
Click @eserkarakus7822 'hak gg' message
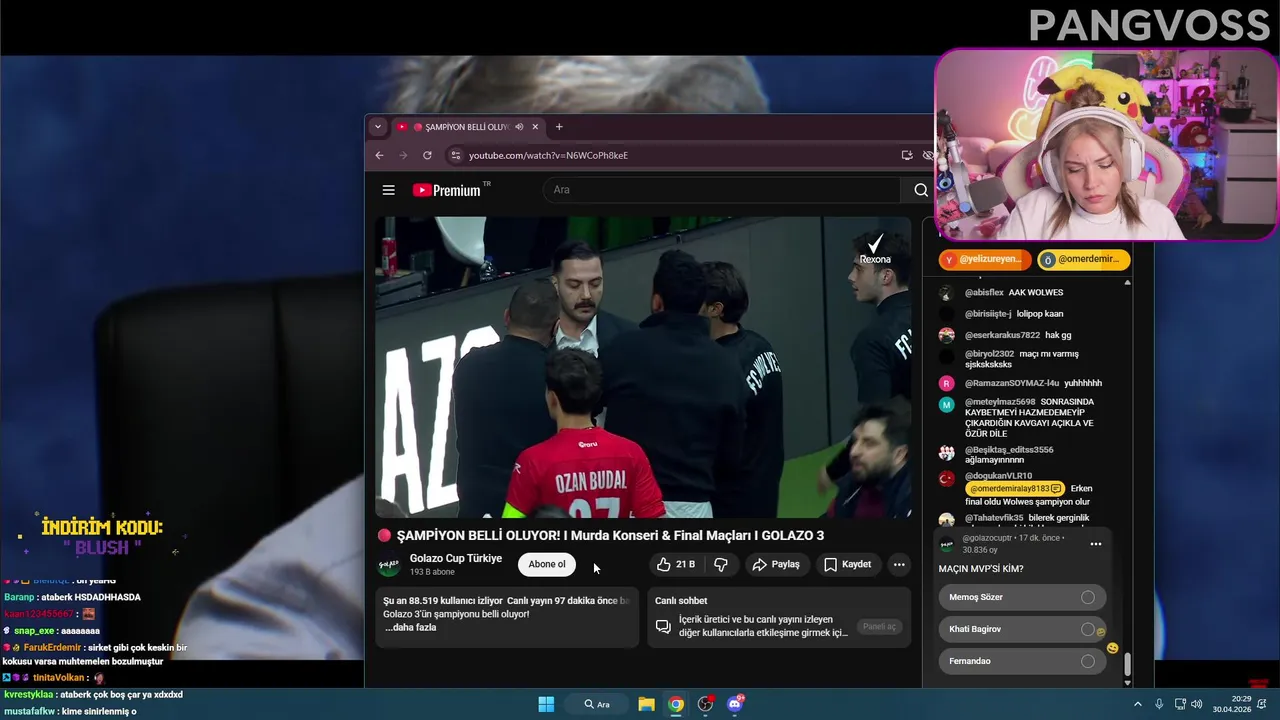[1058, 335]
